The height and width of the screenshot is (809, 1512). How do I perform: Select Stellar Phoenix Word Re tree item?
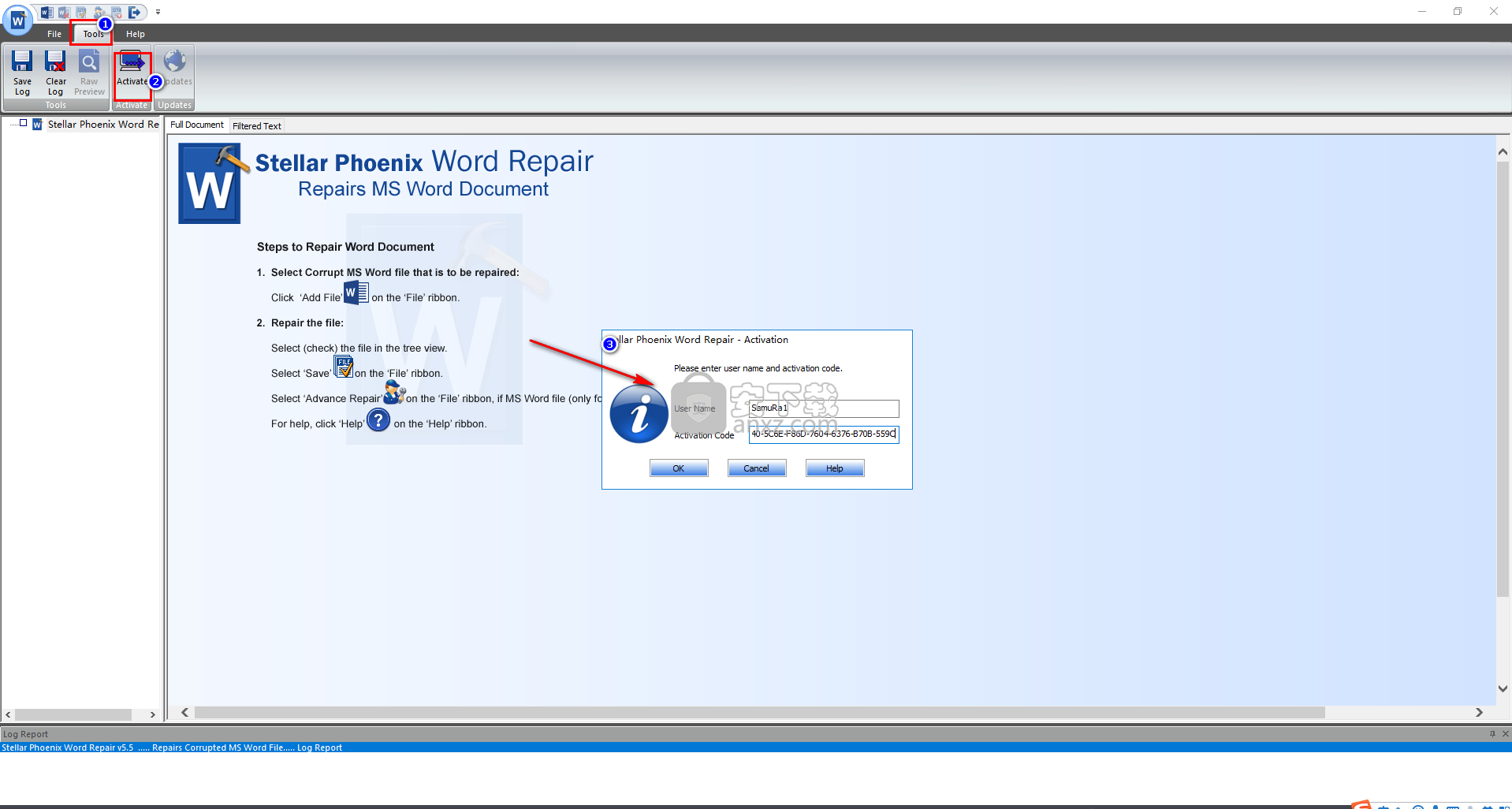pyautogui.click(x=103, y=124)
